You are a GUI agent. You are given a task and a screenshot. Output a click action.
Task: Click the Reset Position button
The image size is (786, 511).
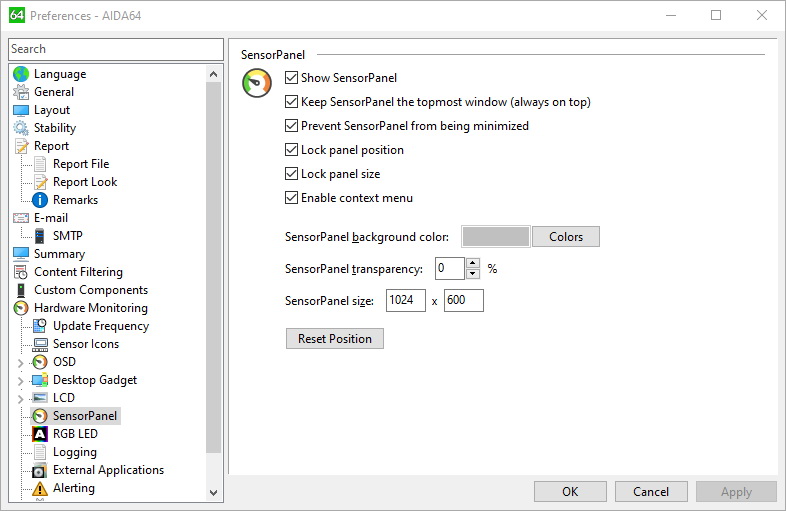335,338
